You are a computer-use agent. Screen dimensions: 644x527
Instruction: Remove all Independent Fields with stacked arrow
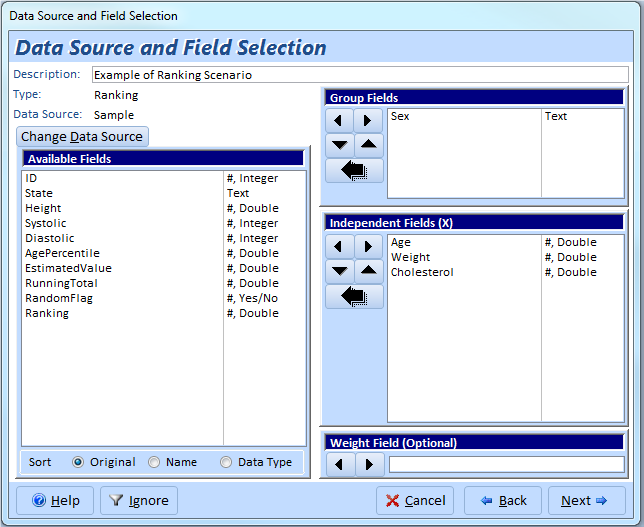coord(354,296)
